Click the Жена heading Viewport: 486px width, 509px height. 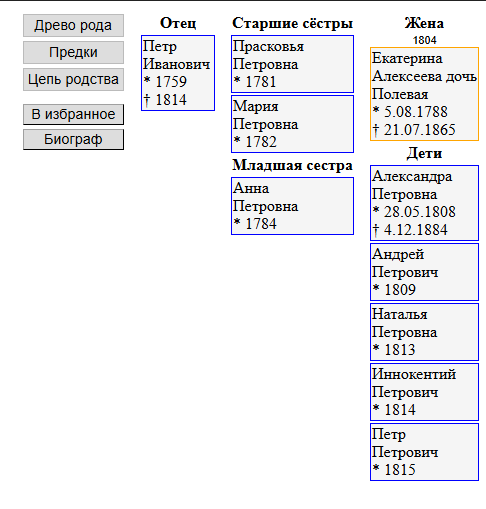[x=424, y=23]
